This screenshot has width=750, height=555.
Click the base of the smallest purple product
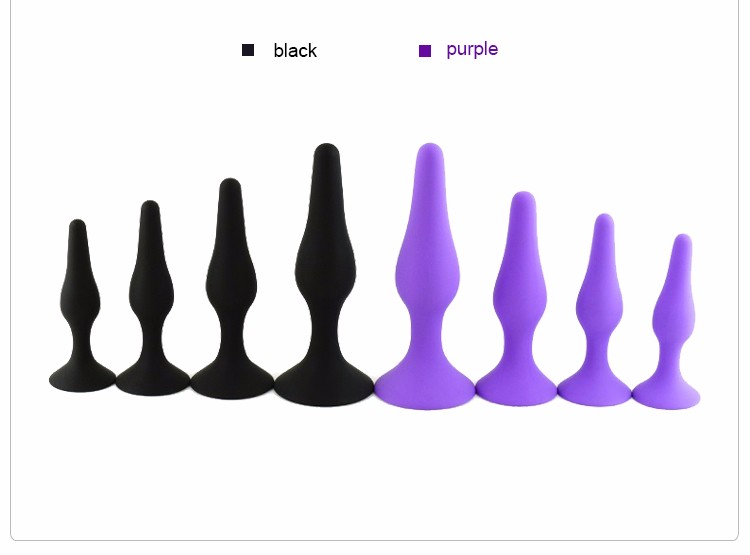(666, 394)
